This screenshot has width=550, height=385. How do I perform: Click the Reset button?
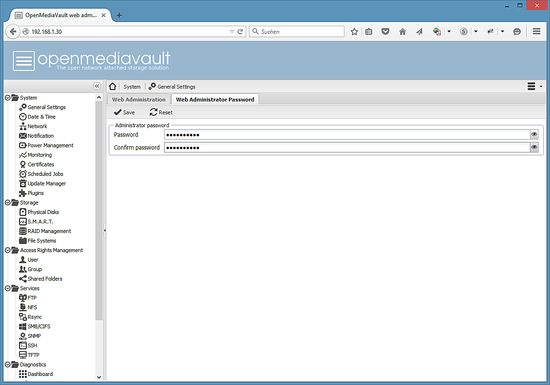[x=161, y=113]
